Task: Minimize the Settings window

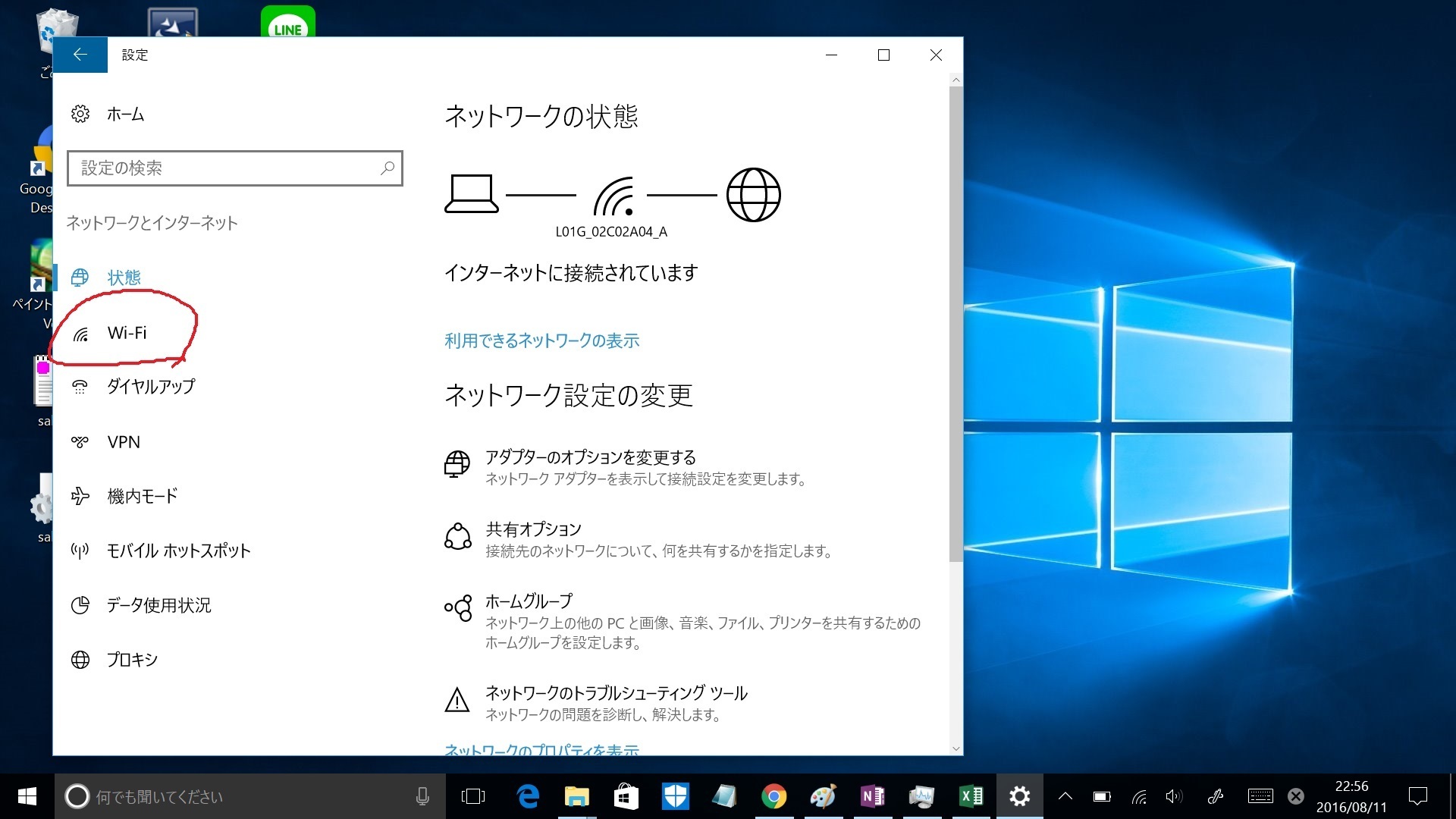Action: point(831,55)
